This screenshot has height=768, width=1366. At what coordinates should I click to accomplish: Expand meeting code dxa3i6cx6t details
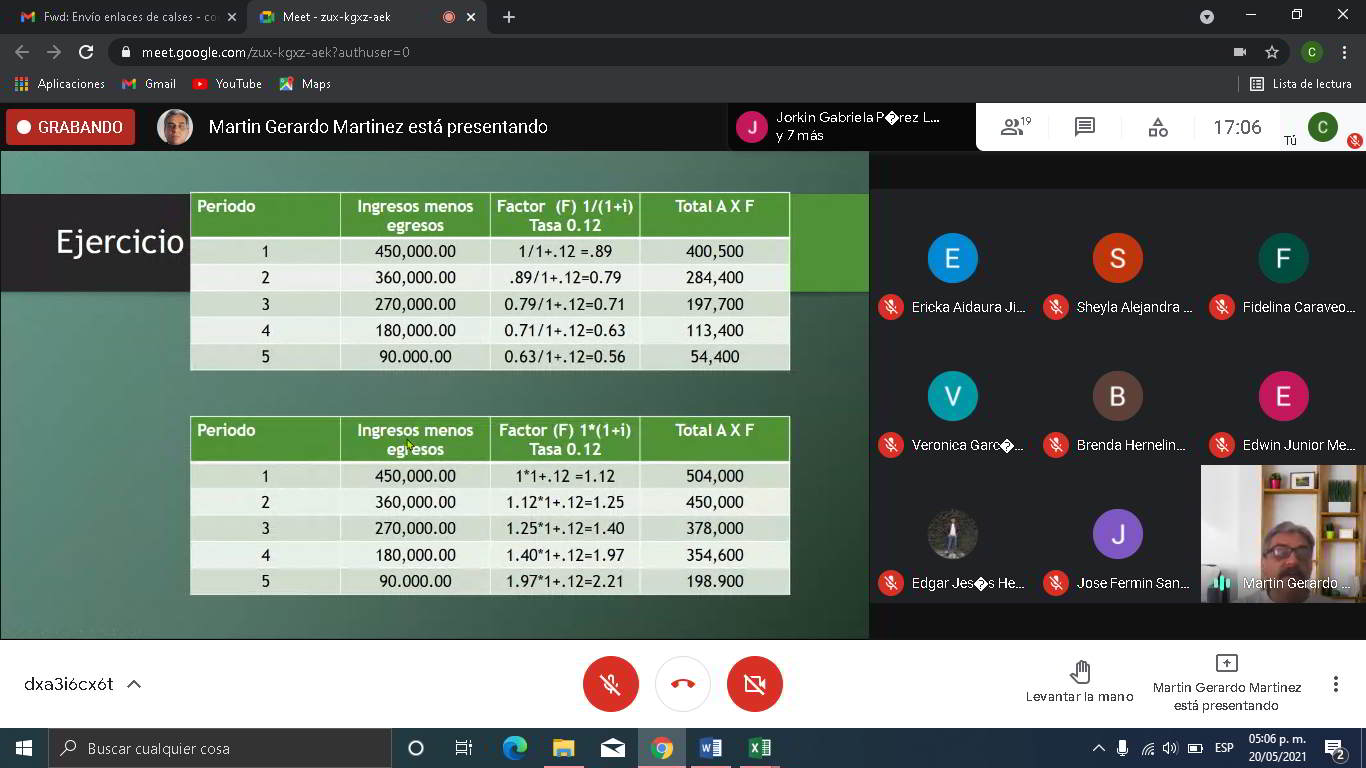pyautogui.click(x=133, y=684)
